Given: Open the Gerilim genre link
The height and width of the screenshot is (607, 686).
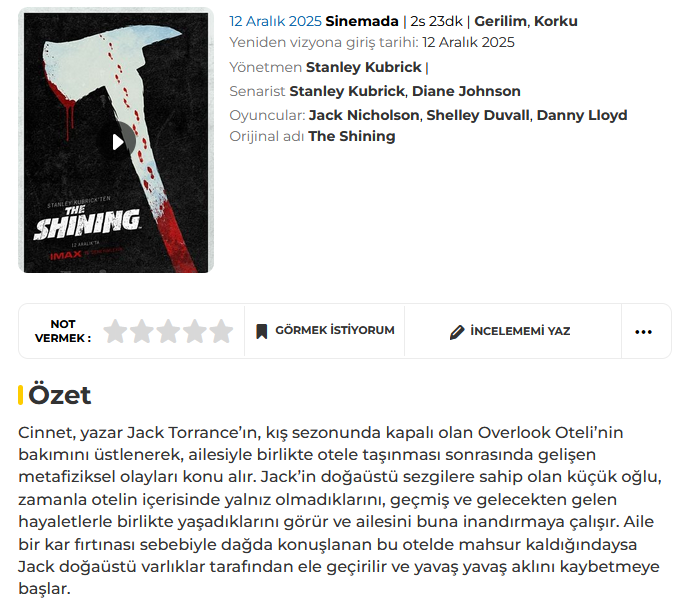Looking at the screenshot, I should tap(500, 21).
